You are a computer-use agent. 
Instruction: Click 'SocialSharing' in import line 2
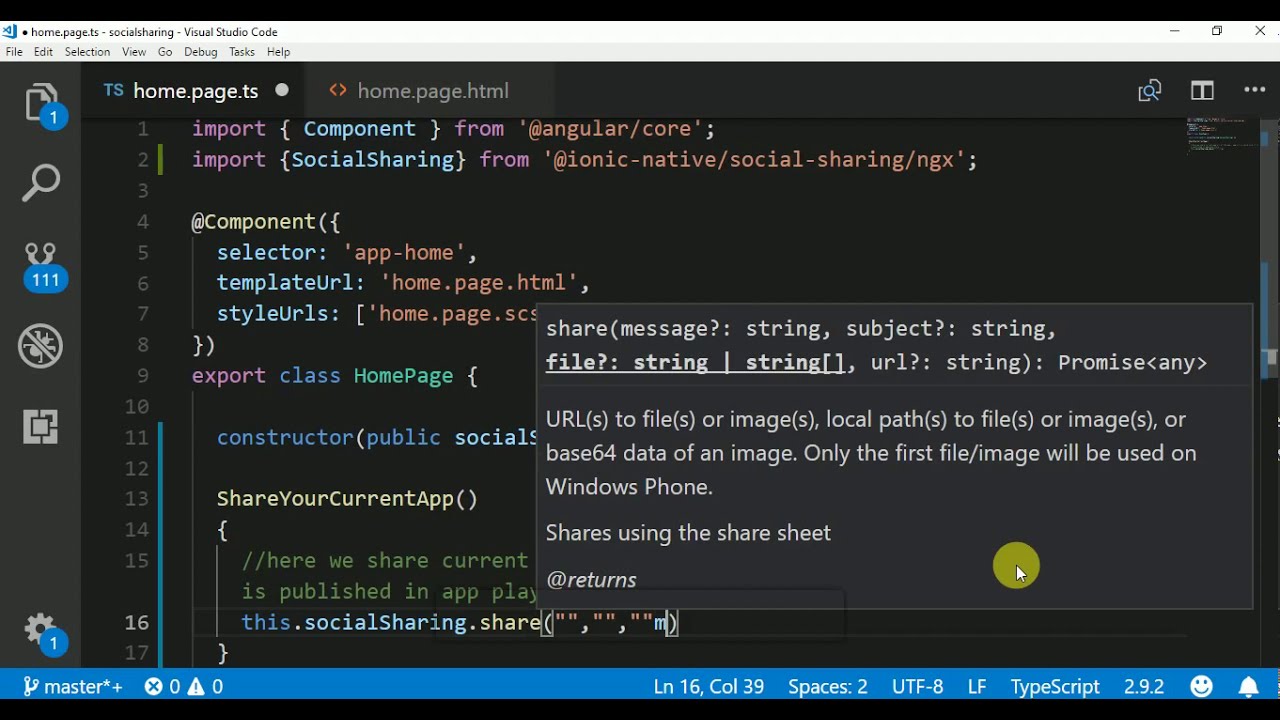[373, 160]
